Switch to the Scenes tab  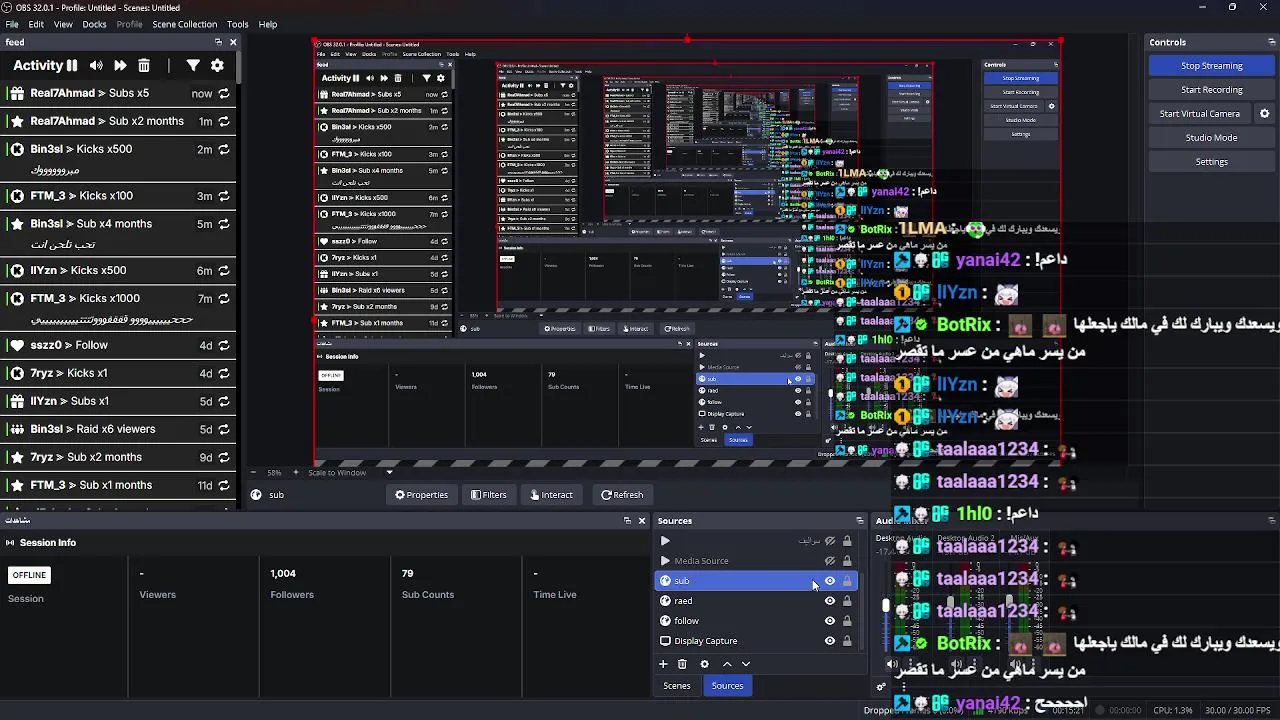(x=677, y=686)
